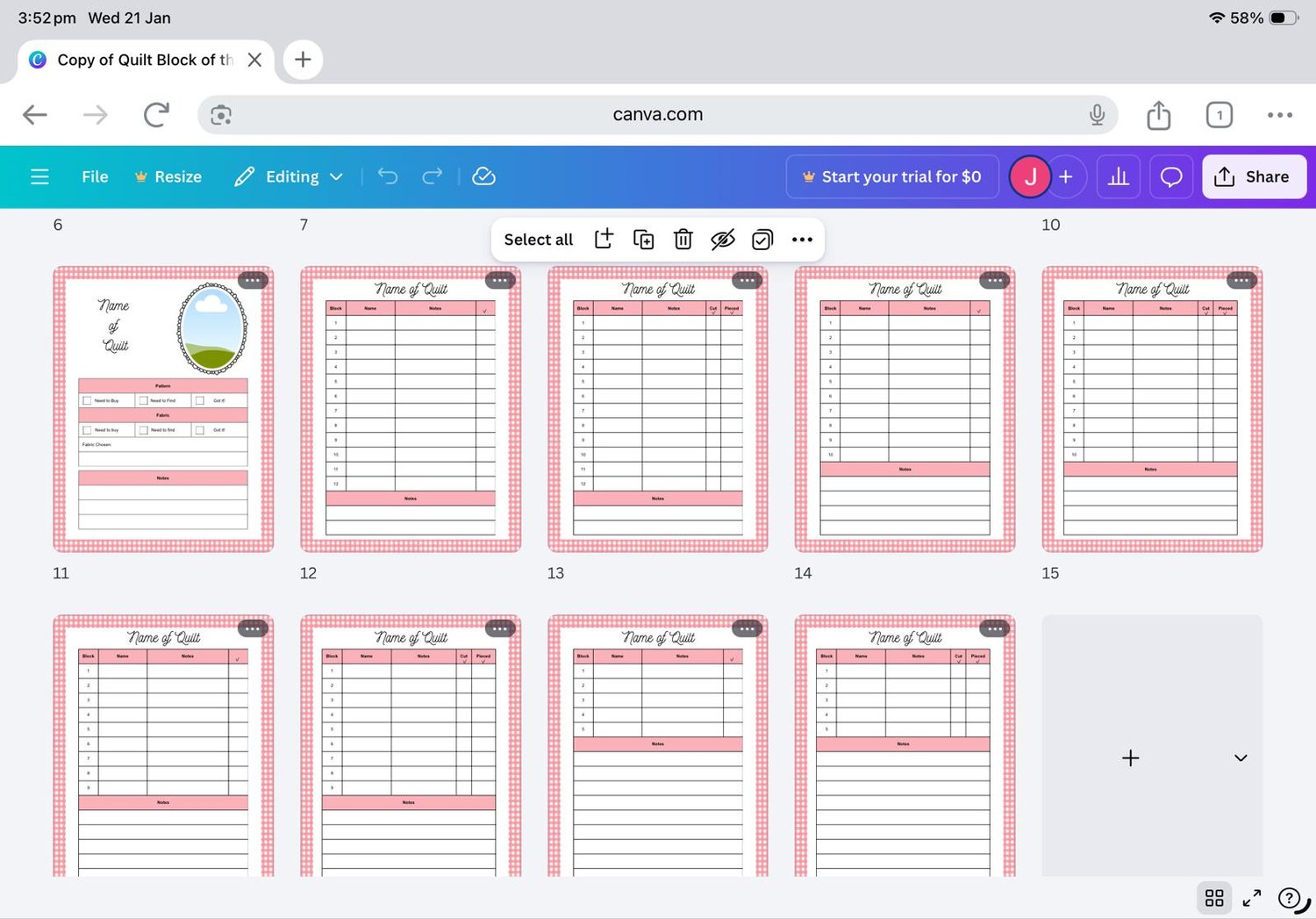Open more options for page 6
The image size is (1316, 919).
click(x=253, y=280)
